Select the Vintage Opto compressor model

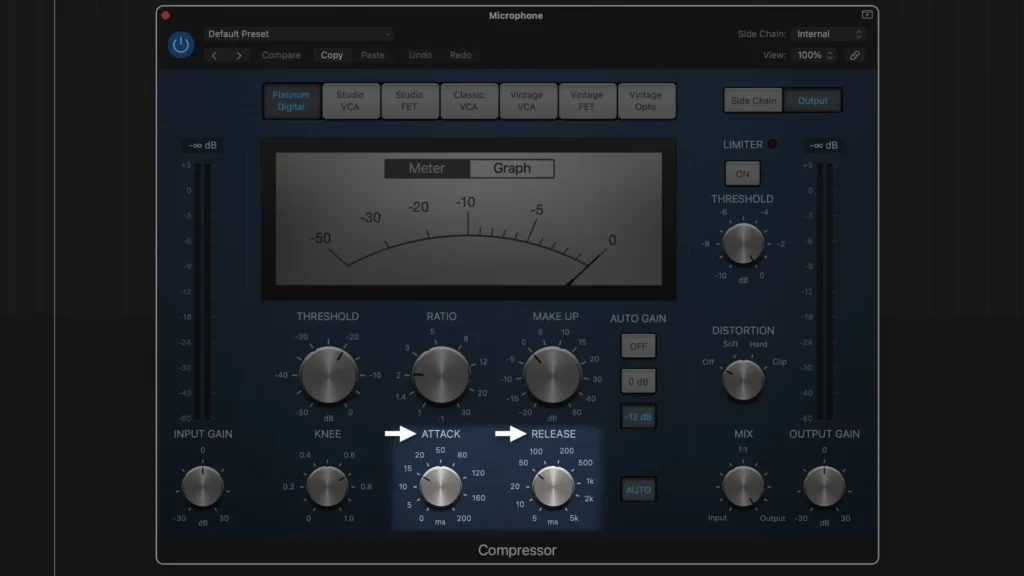click(646, 101)
